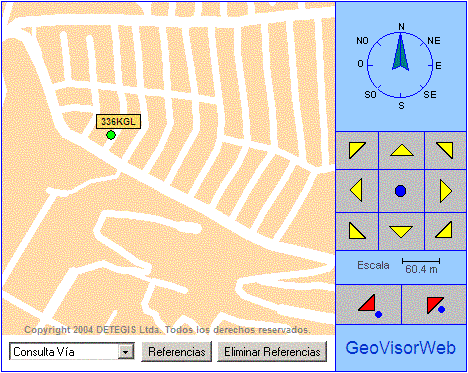Pan map southwest with diagonal arrow
This screenshot has width=468, height=373.
(x=357, y=232)
